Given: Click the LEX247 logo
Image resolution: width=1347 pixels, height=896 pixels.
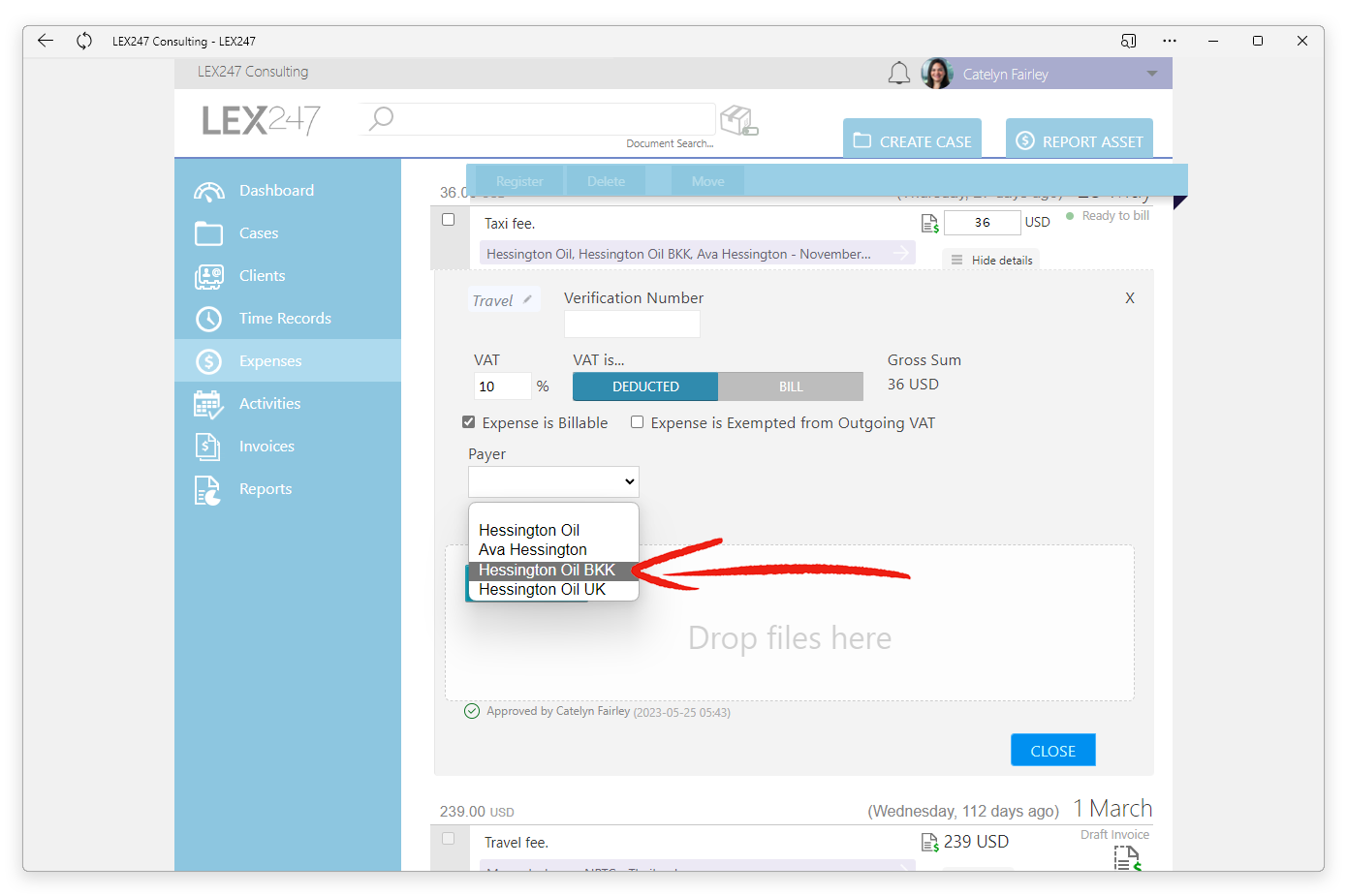Looking at the screenshot, I should [261, 120].
